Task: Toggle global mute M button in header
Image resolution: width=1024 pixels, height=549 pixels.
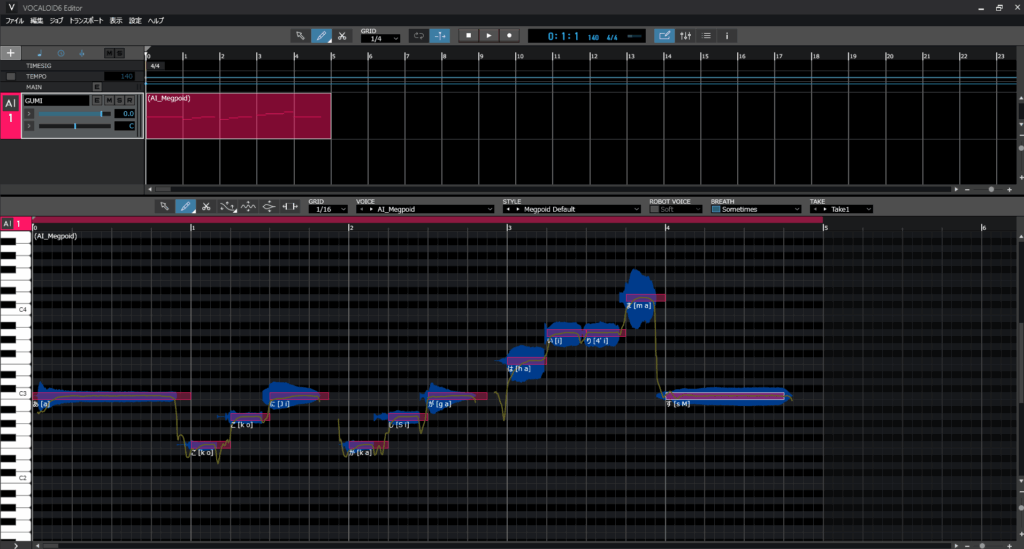Action: click(x=109, y=53)
